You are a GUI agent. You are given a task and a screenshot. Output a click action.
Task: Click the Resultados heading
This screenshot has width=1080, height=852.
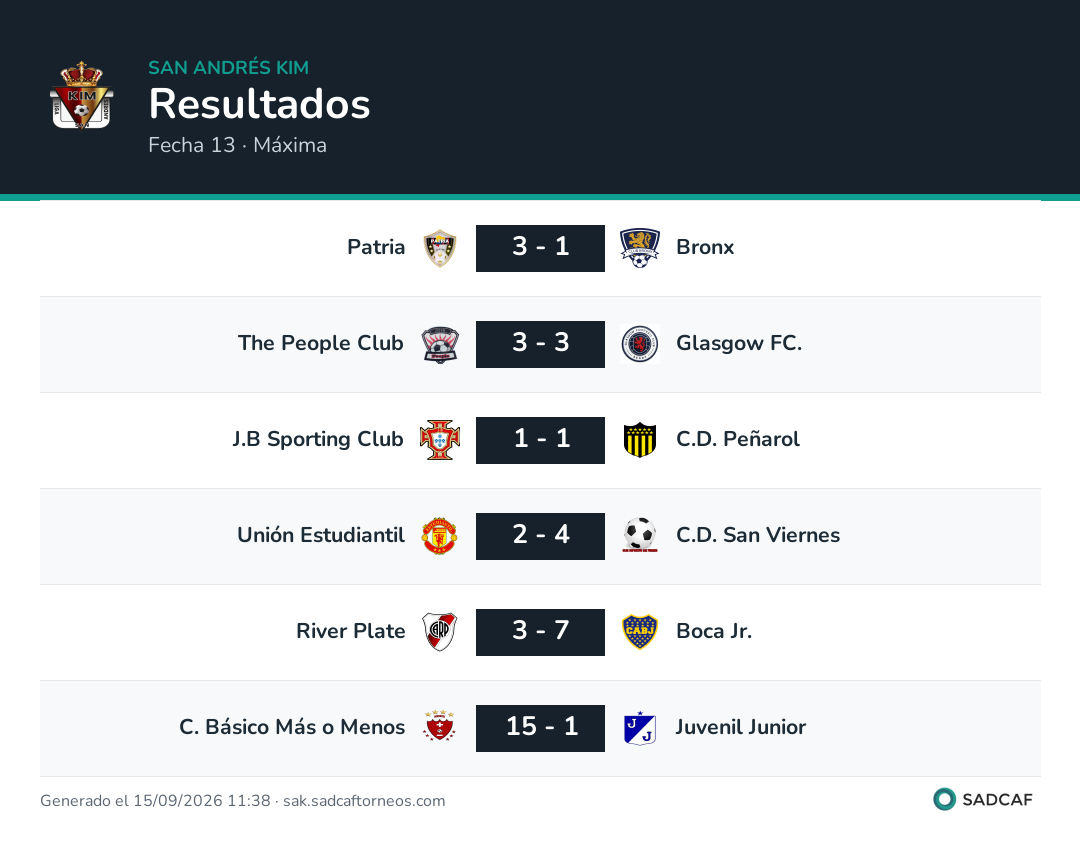[260, 104]
